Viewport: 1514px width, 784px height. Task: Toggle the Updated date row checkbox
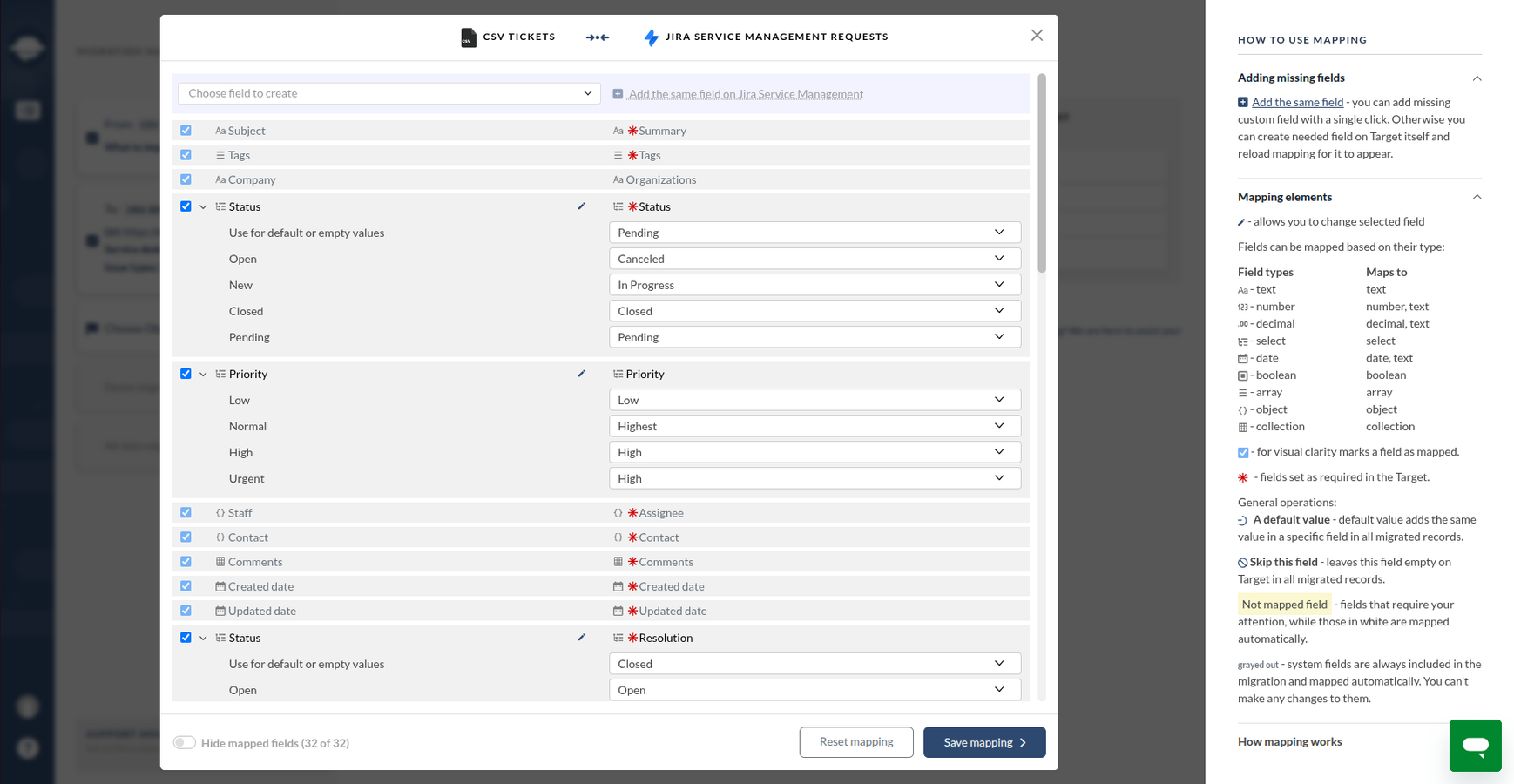coord(186,611)
